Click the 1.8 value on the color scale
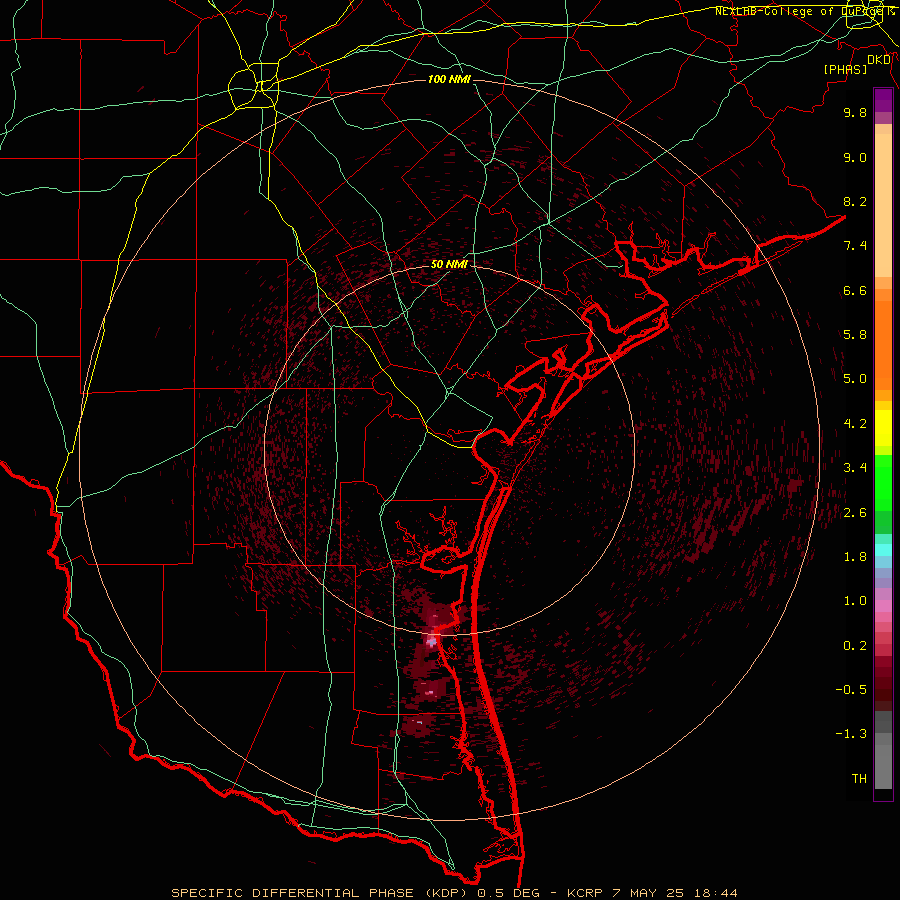The image size is (900, 900). [x=855, y=557]
